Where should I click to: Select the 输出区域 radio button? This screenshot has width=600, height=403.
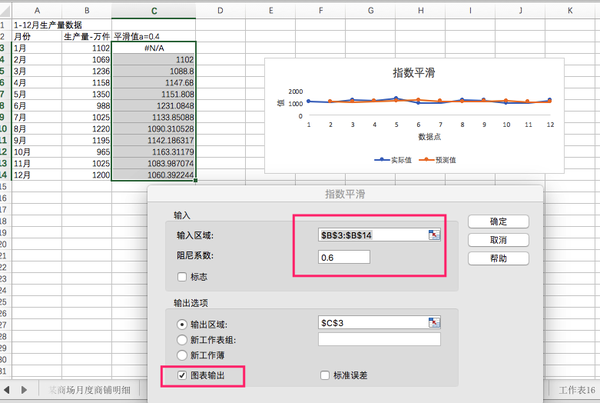[182, 325]
